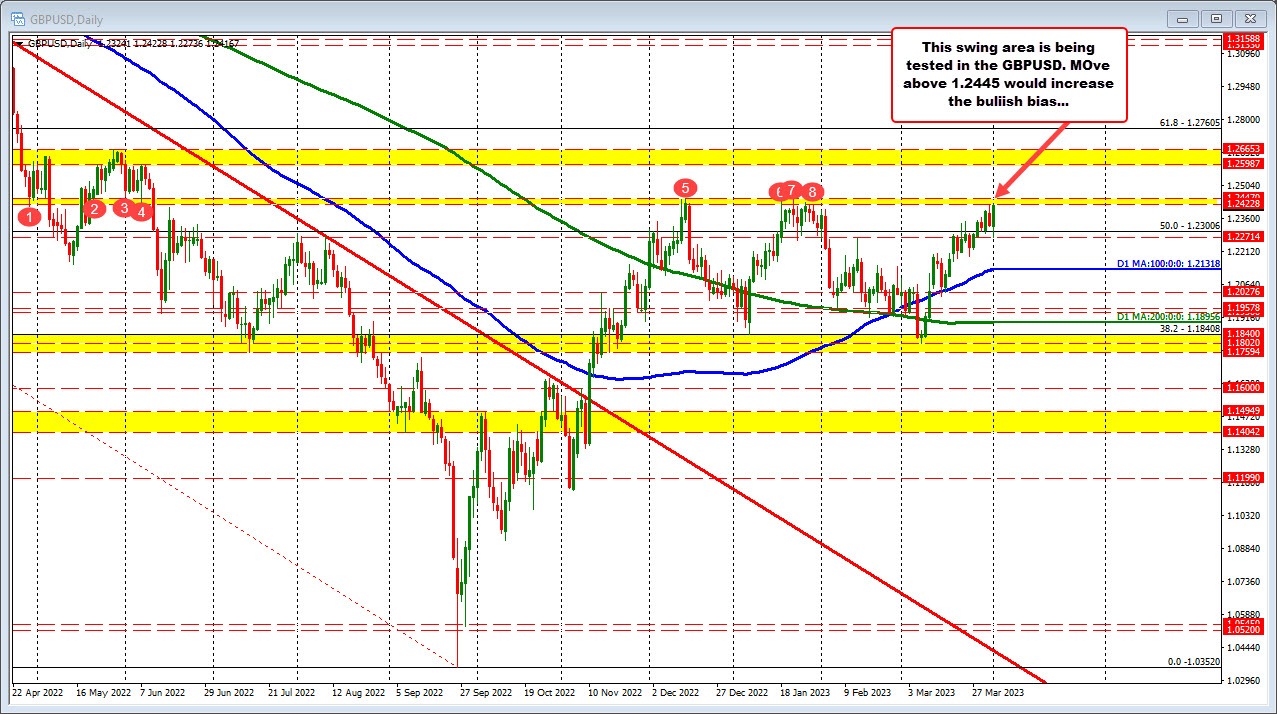Click the 22 Apr 2022 date label
The image size is (1277, 714).
click(x=38, y=691)
